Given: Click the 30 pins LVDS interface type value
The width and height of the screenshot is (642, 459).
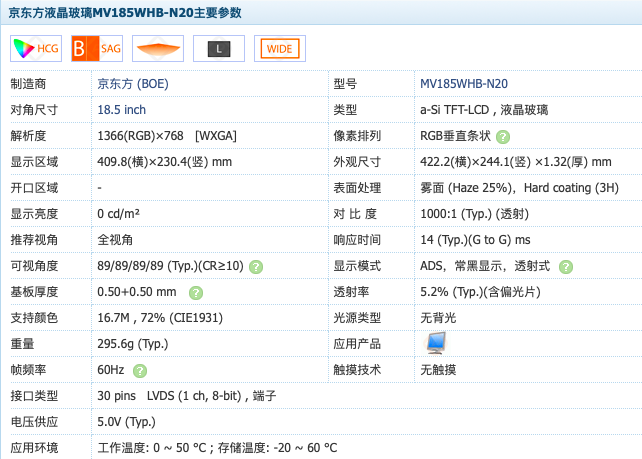Looking at the screenshot, I should [x=187, y=396].
